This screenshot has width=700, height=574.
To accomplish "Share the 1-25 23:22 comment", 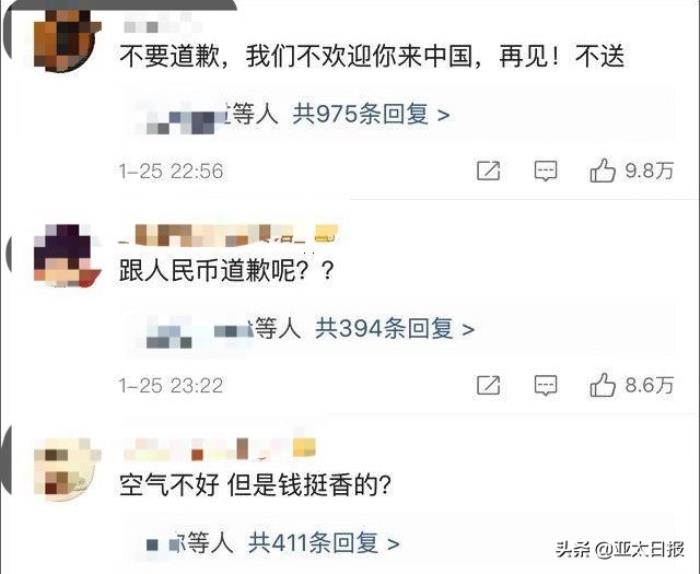I will point(488,385).
